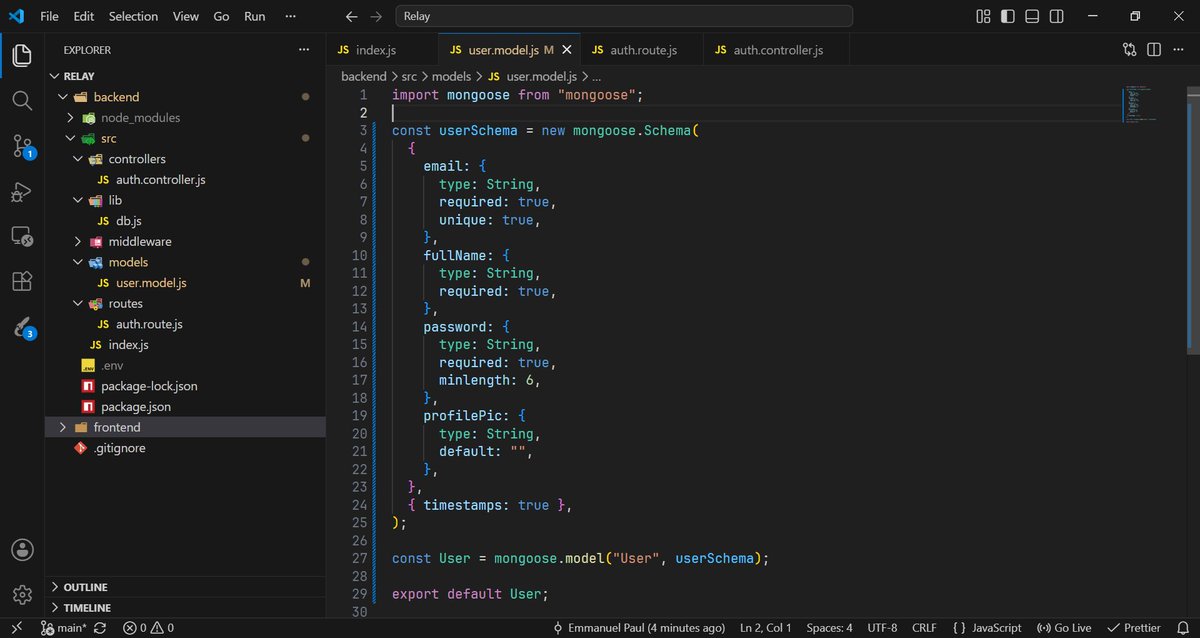The height and width of the screenshot is (638, 1200).
Task: Open notifications bell in status bar
Action: (x=1183, y=628)
